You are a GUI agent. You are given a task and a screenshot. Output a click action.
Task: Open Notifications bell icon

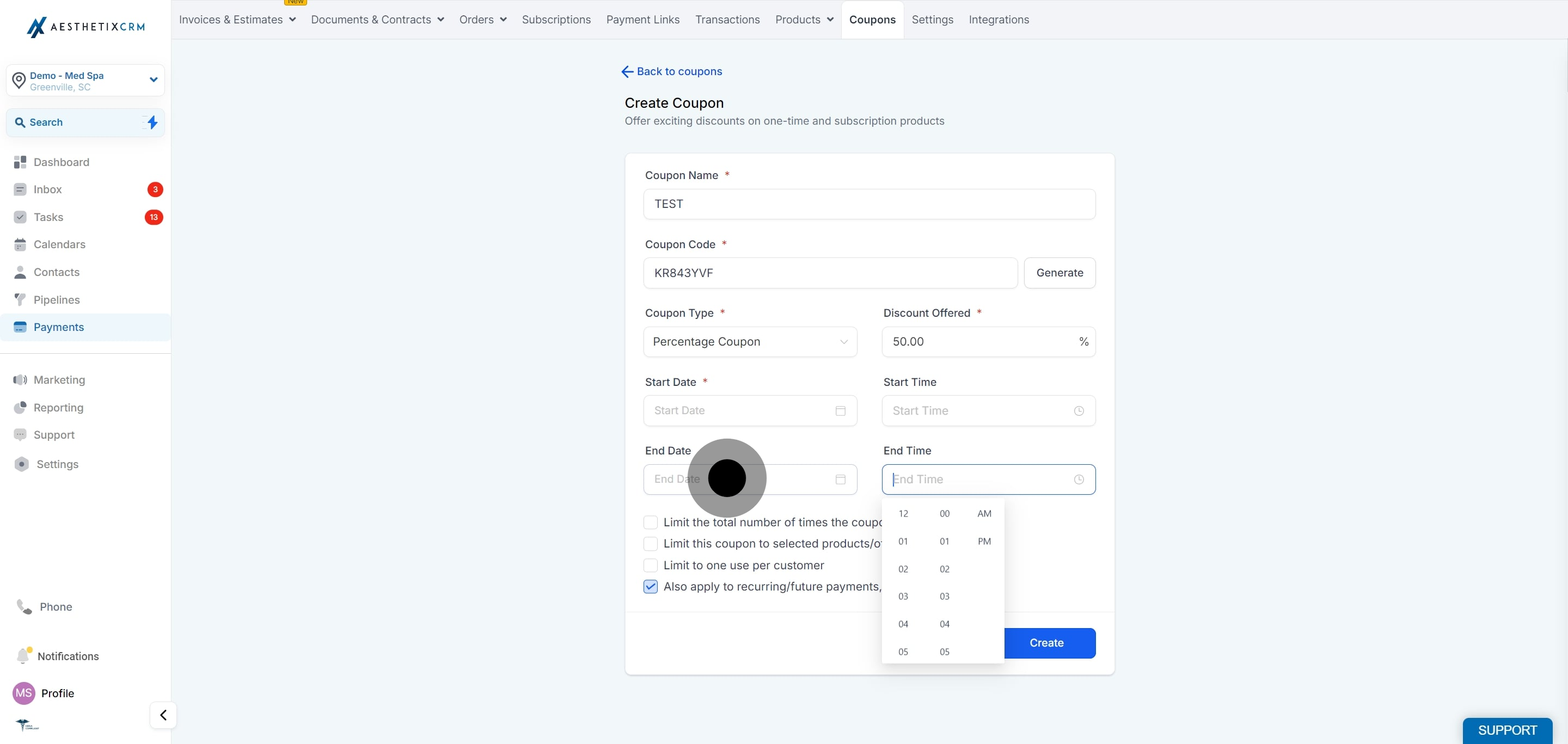click(23, 656)
